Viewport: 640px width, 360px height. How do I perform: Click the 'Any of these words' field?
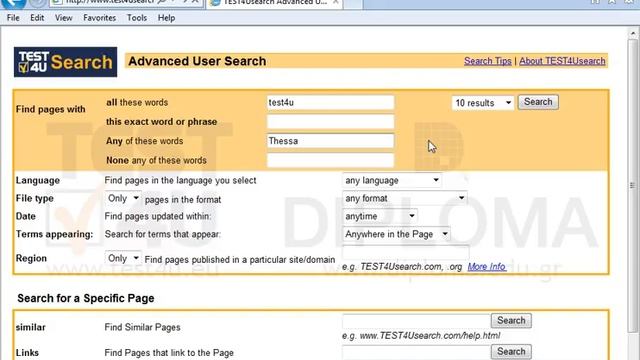tap(330, 141)
